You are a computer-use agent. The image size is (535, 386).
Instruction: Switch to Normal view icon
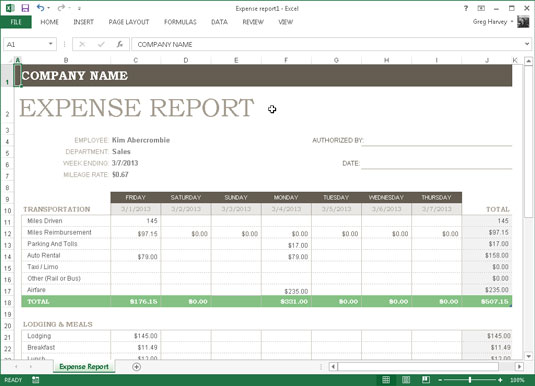386,380
